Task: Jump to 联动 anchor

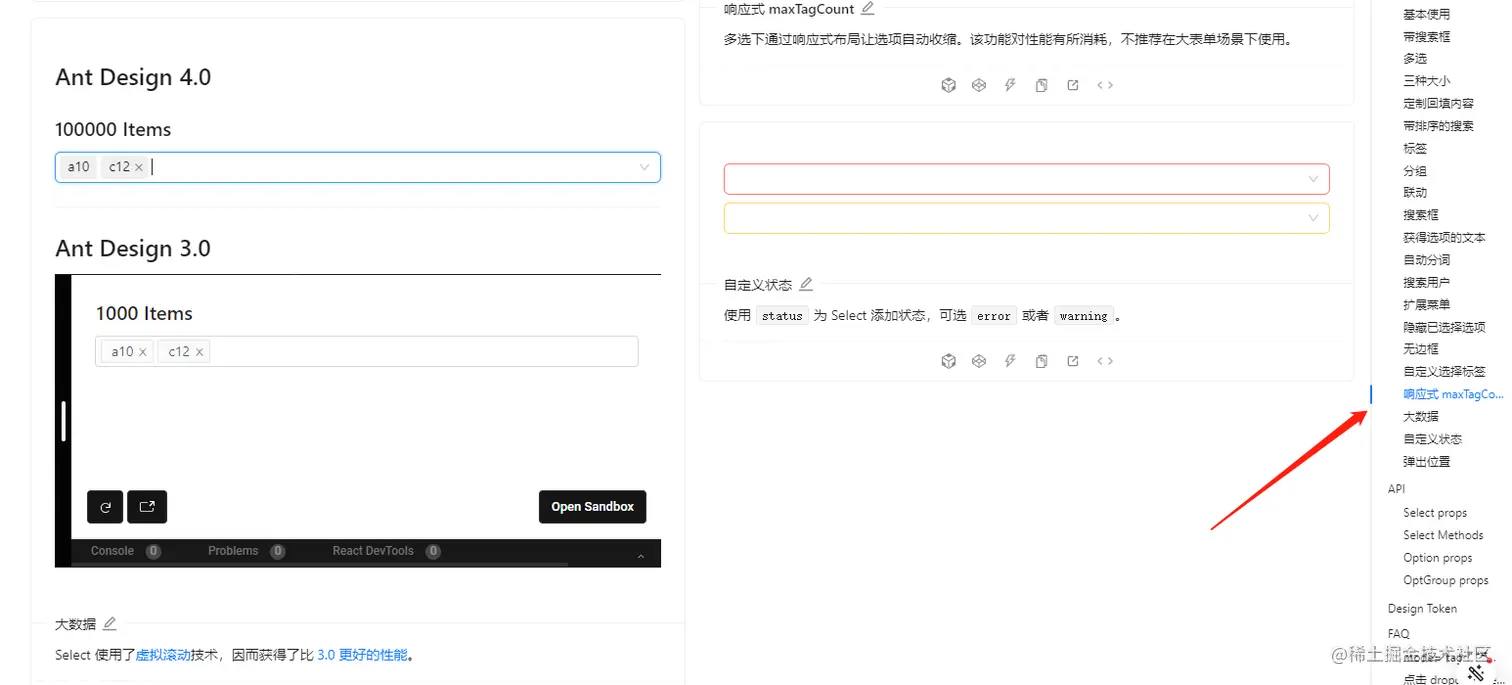Action: [1415, 193]
